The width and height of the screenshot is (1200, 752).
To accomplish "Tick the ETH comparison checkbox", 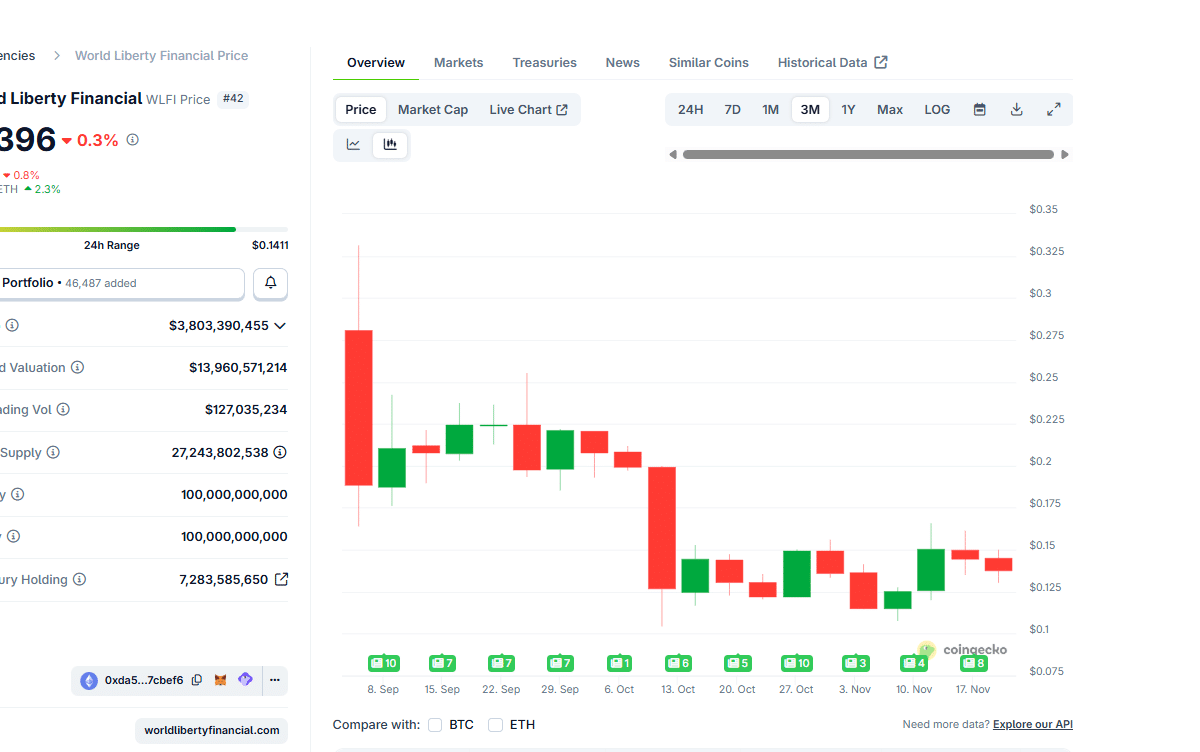I will pos(495,725).
